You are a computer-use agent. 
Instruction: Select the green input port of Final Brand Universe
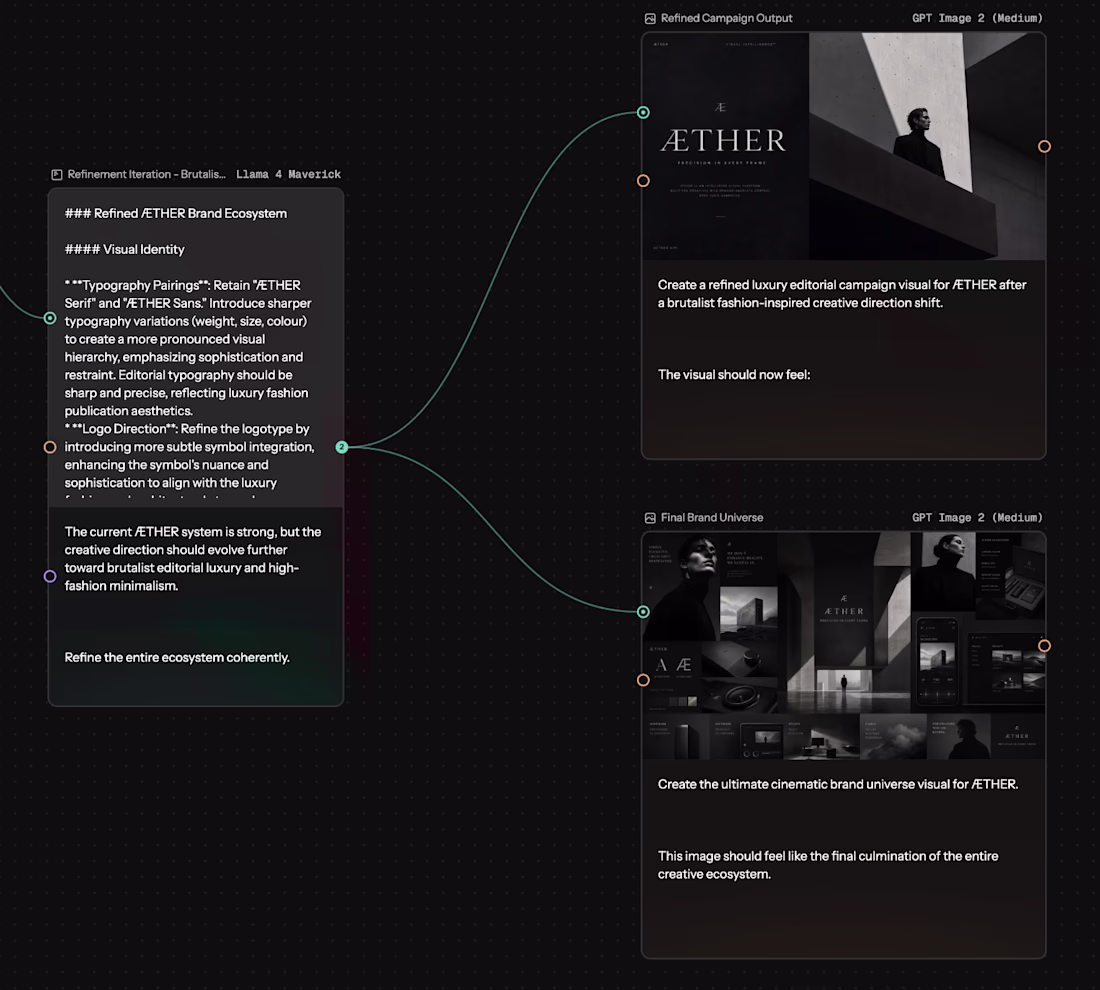(x=643, y=612)
